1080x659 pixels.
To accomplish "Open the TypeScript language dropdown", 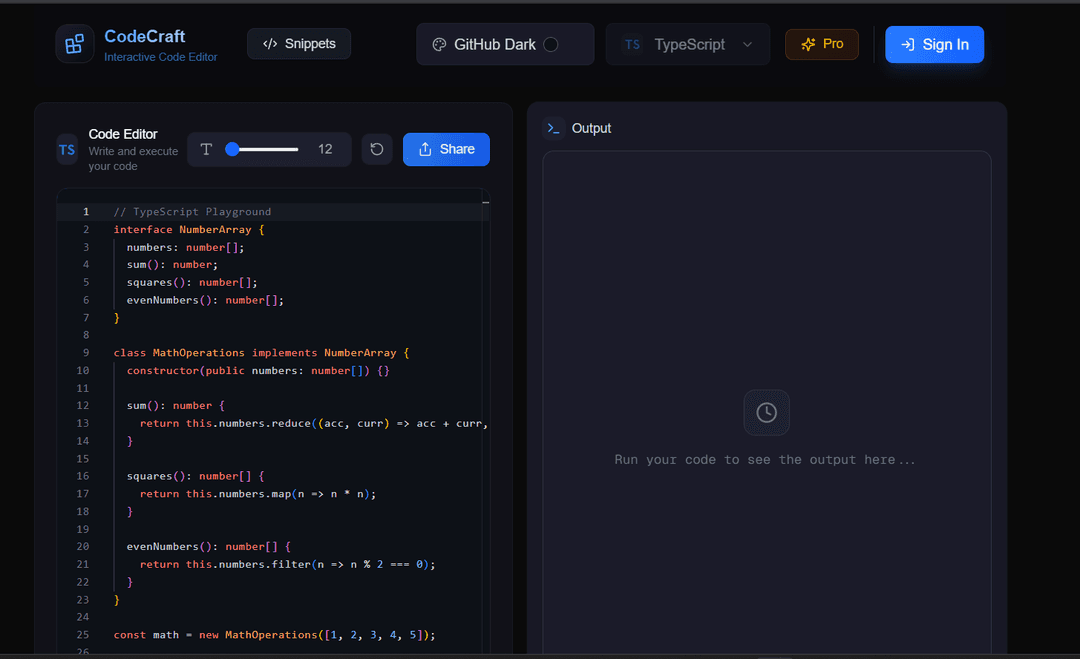I will click(687, 45).
